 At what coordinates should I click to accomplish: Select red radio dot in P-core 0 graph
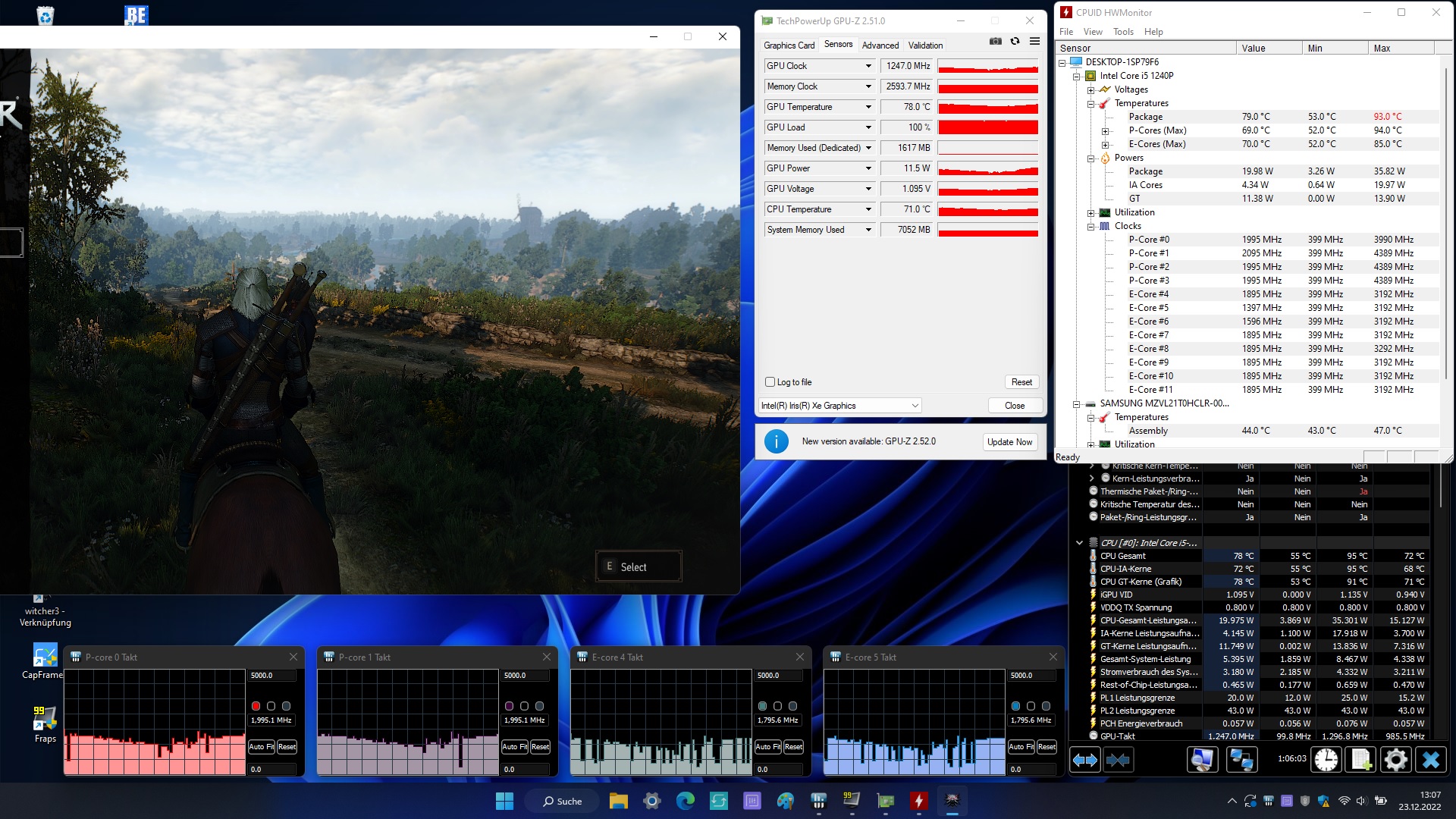[256, 706]
